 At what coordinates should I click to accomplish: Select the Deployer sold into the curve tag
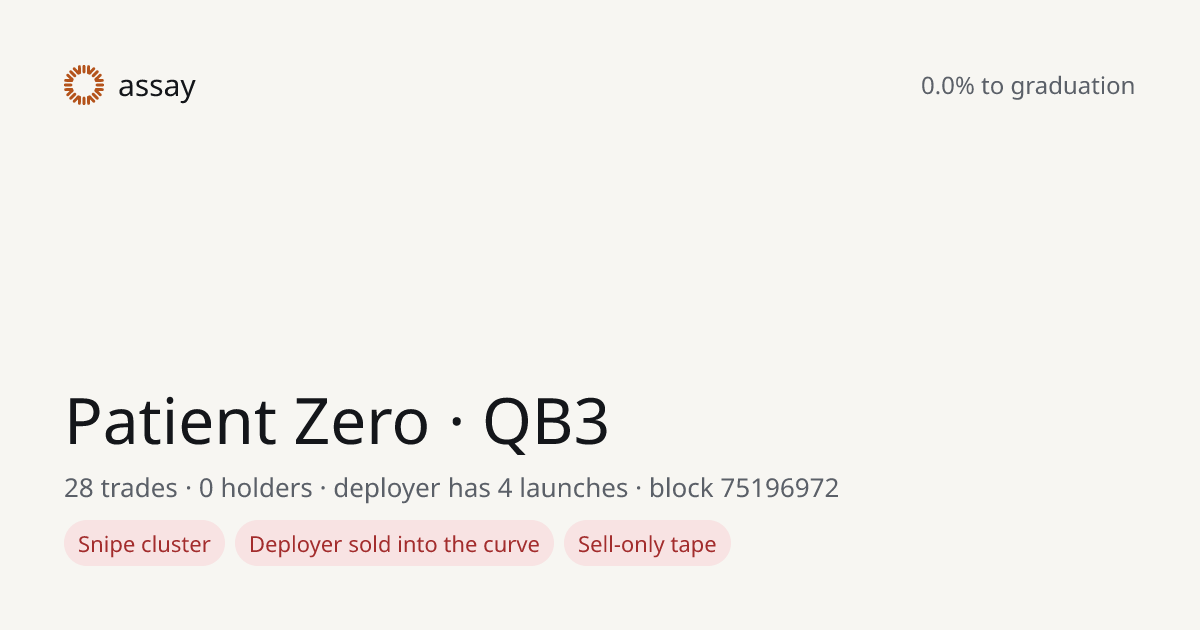tap(394, 544)
